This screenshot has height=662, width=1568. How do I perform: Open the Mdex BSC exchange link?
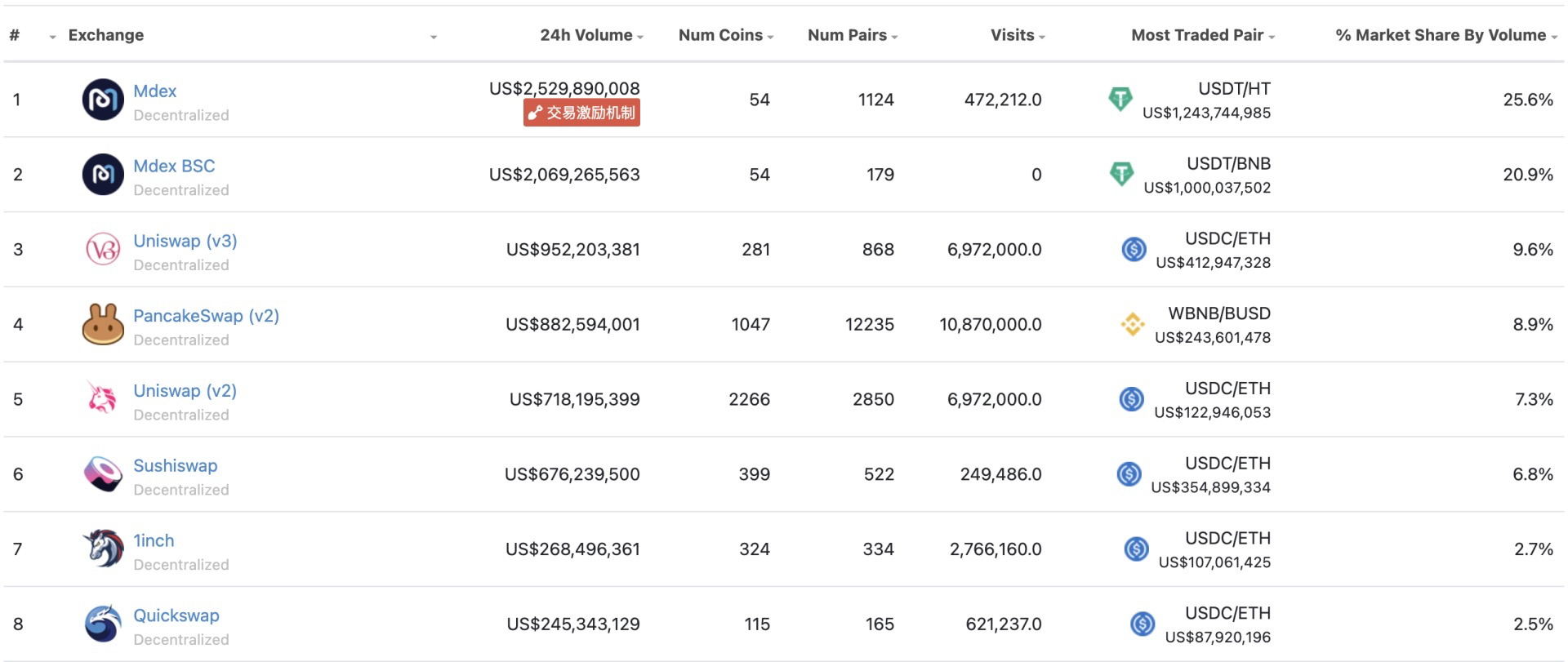tap(174, 167)
